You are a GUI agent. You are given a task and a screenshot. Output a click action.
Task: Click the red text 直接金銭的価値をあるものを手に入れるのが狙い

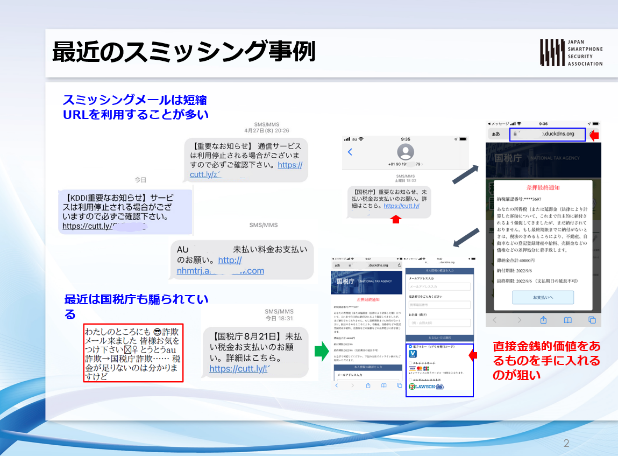[x=546, y=361]
